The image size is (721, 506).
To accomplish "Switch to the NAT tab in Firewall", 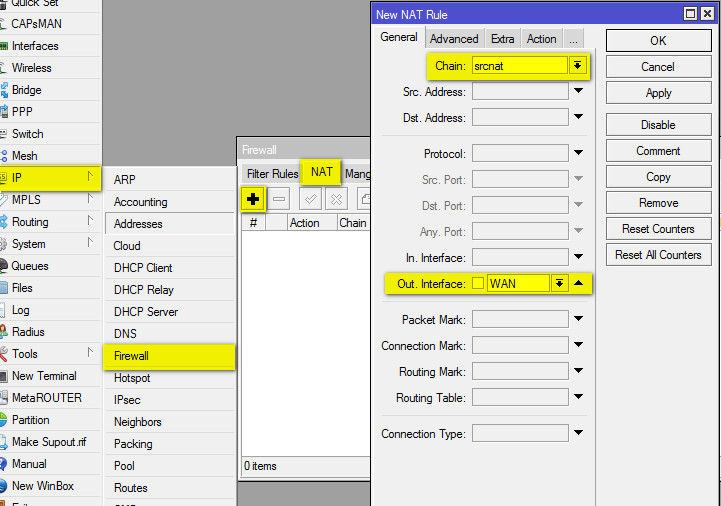I will point(321,172).
